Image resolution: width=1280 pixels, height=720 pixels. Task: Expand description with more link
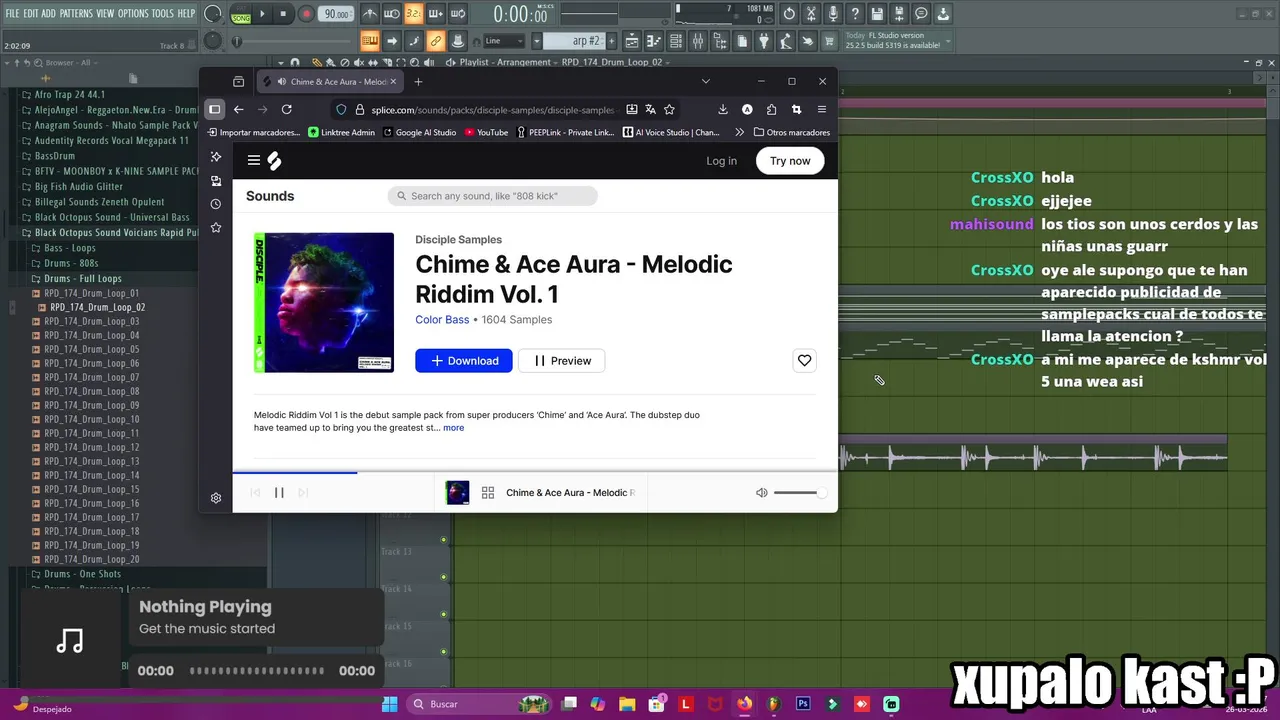pos(453,428)
